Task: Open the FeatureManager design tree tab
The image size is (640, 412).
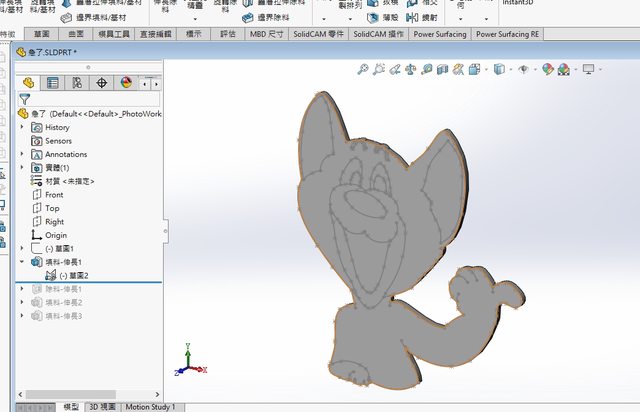Action: 29,82
